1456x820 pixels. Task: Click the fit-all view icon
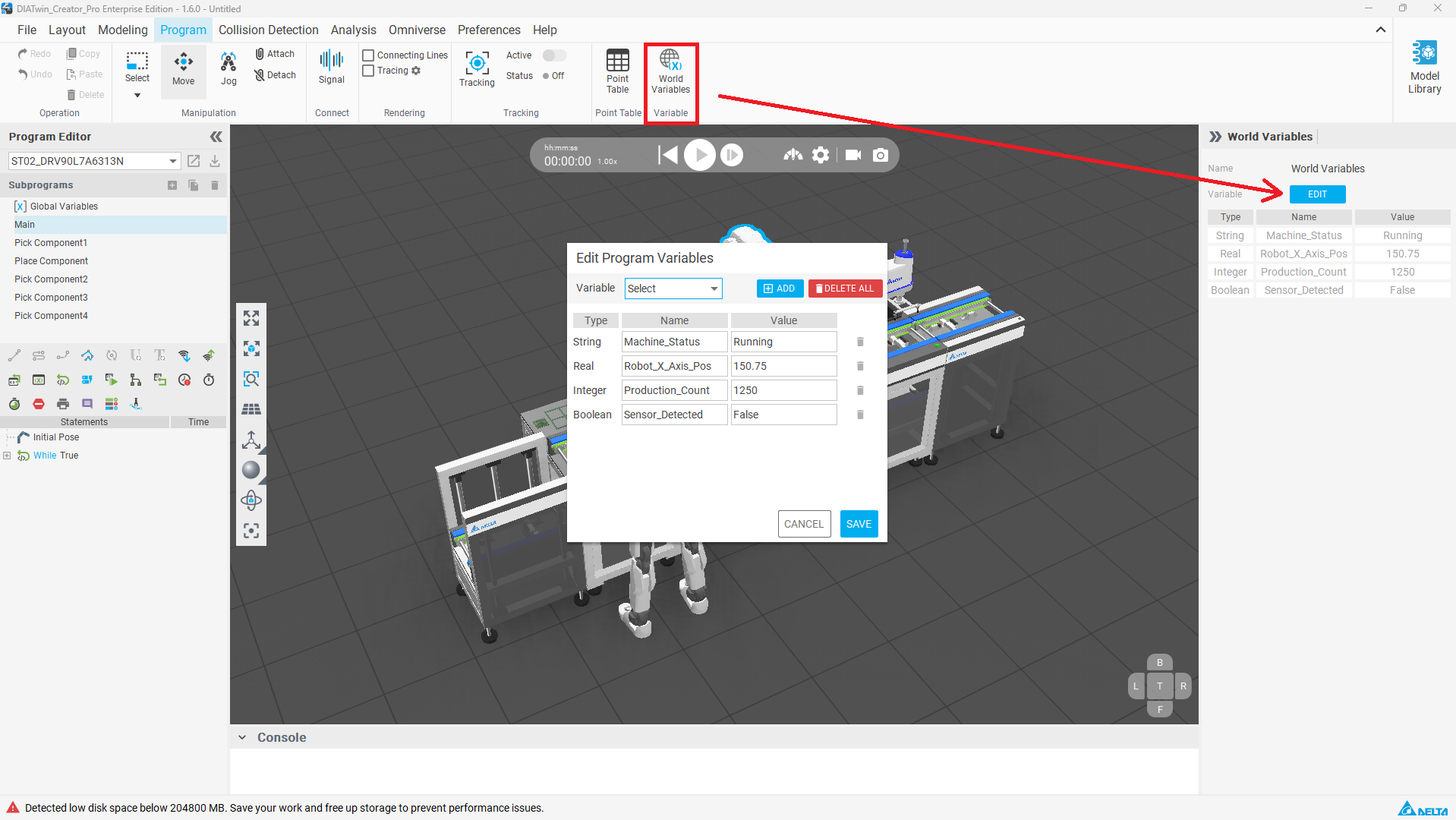click(x=251, y=318)
